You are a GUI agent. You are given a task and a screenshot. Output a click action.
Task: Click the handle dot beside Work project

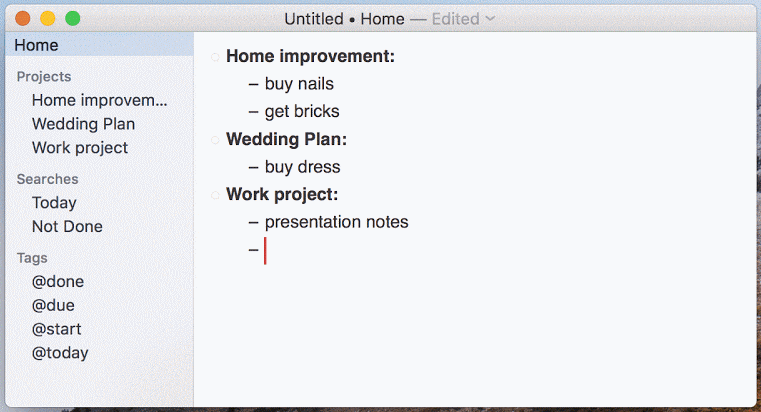215,196
